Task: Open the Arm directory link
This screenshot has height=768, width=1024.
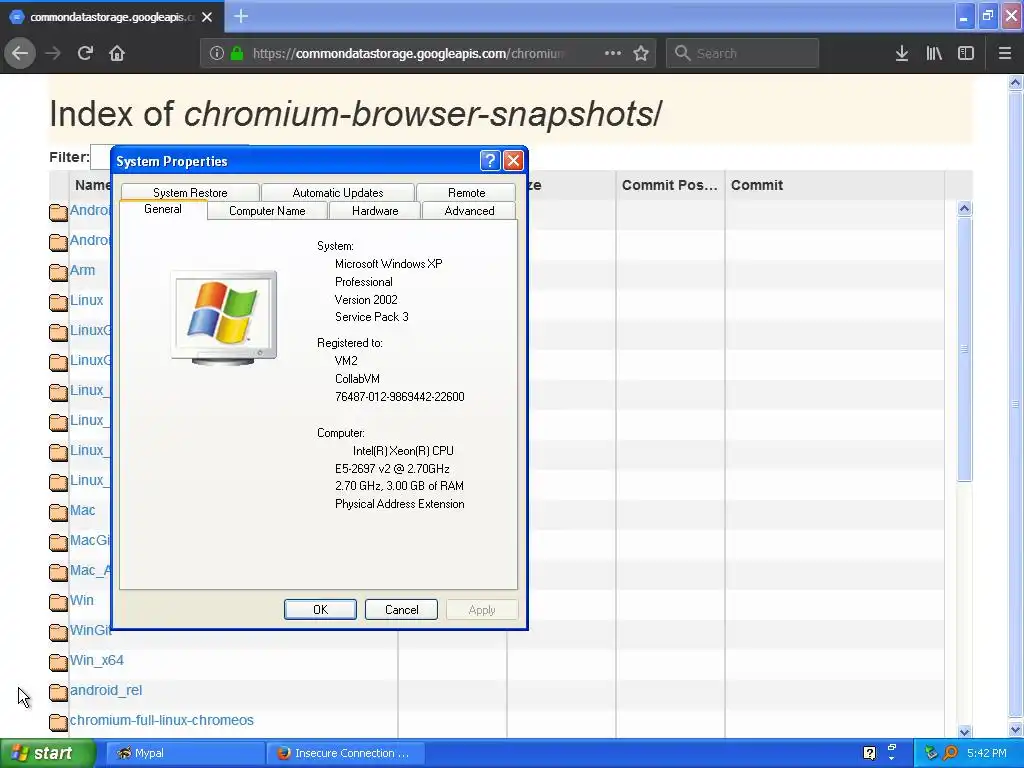Action: [x=82, y=270]
